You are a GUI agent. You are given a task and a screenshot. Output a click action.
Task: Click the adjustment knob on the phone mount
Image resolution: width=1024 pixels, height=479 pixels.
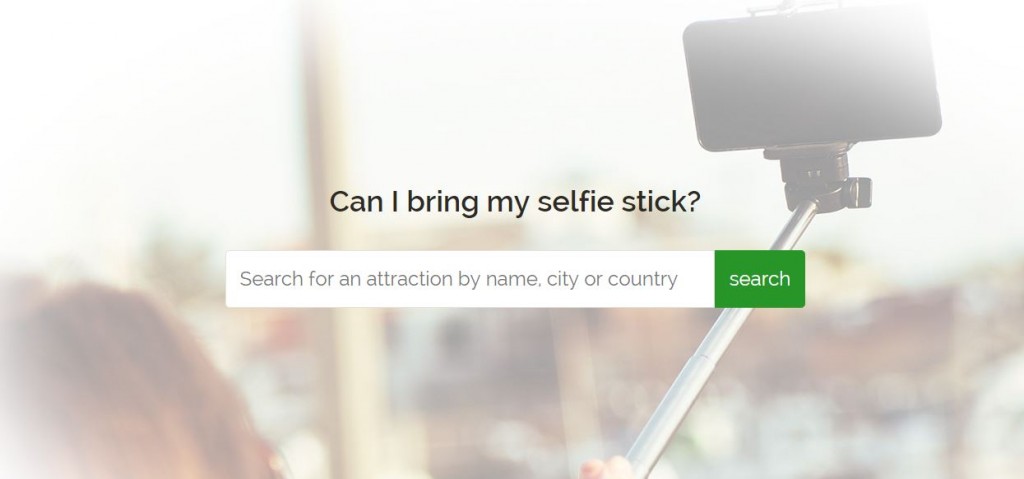(857, 192)
